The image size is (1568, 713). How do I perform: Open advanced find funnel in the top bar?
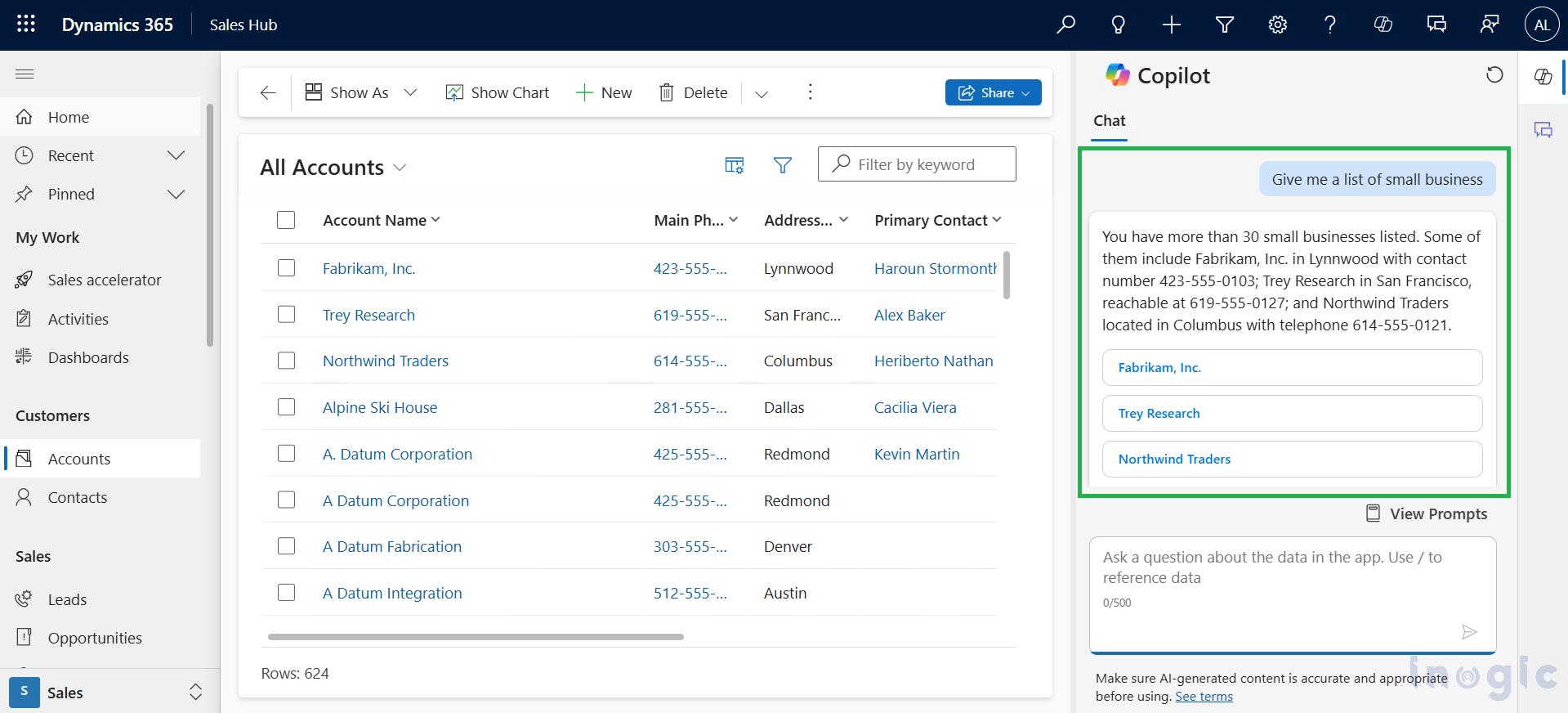(x=1225, y=25)
